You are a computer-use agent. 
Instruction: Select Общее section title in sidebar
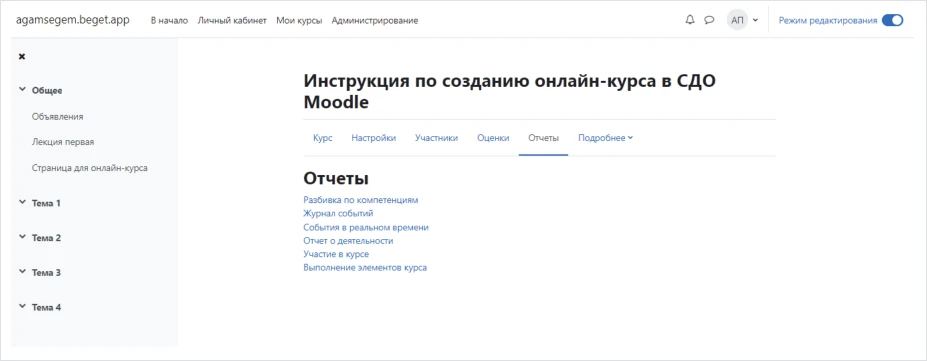47,90
